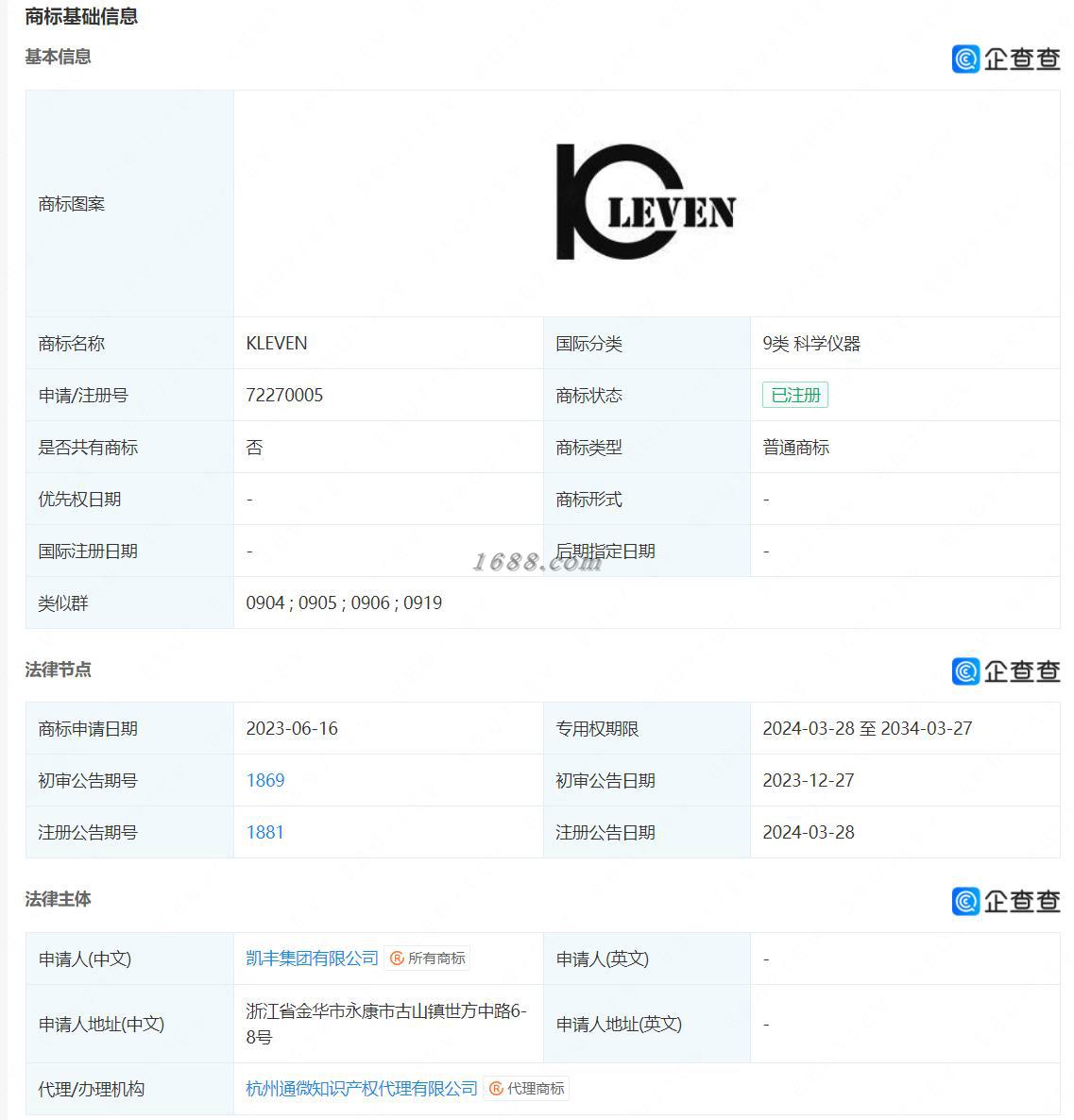Select the international class '9类 科学仪器'
The image size is (1074, 1120).
[x=811, y=343]
